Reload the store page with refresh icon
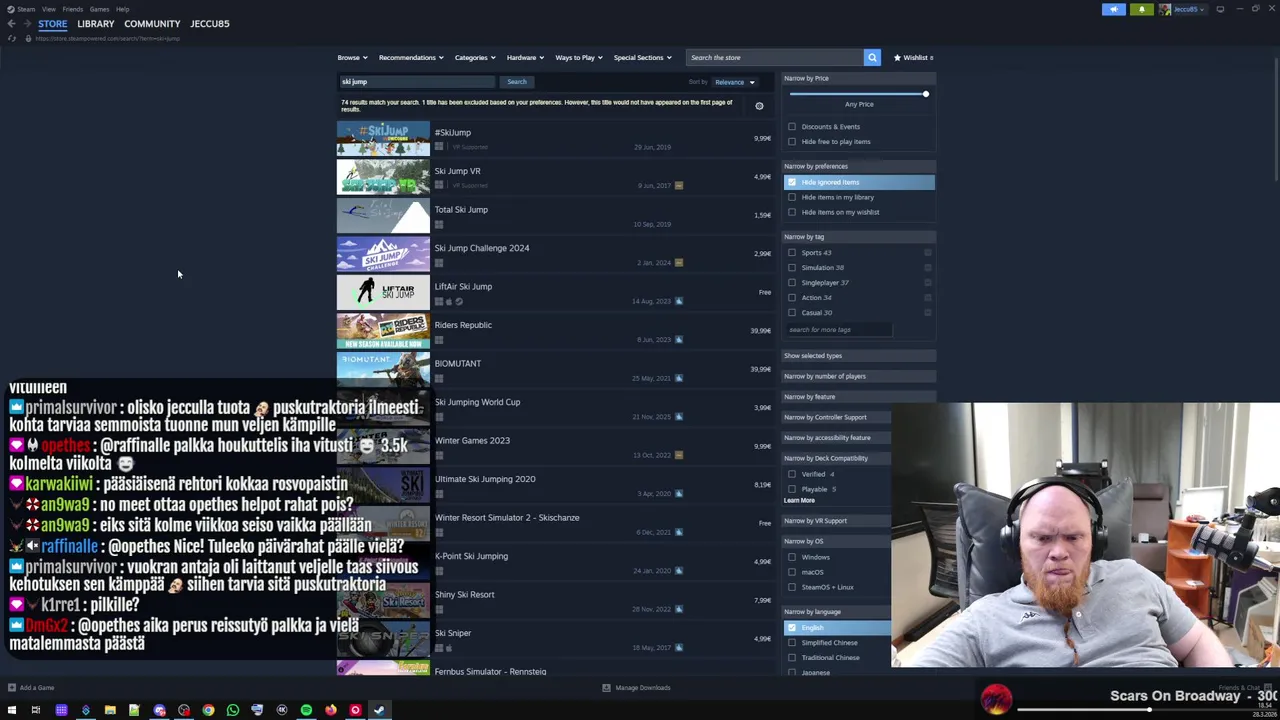 tap(11, 38)
